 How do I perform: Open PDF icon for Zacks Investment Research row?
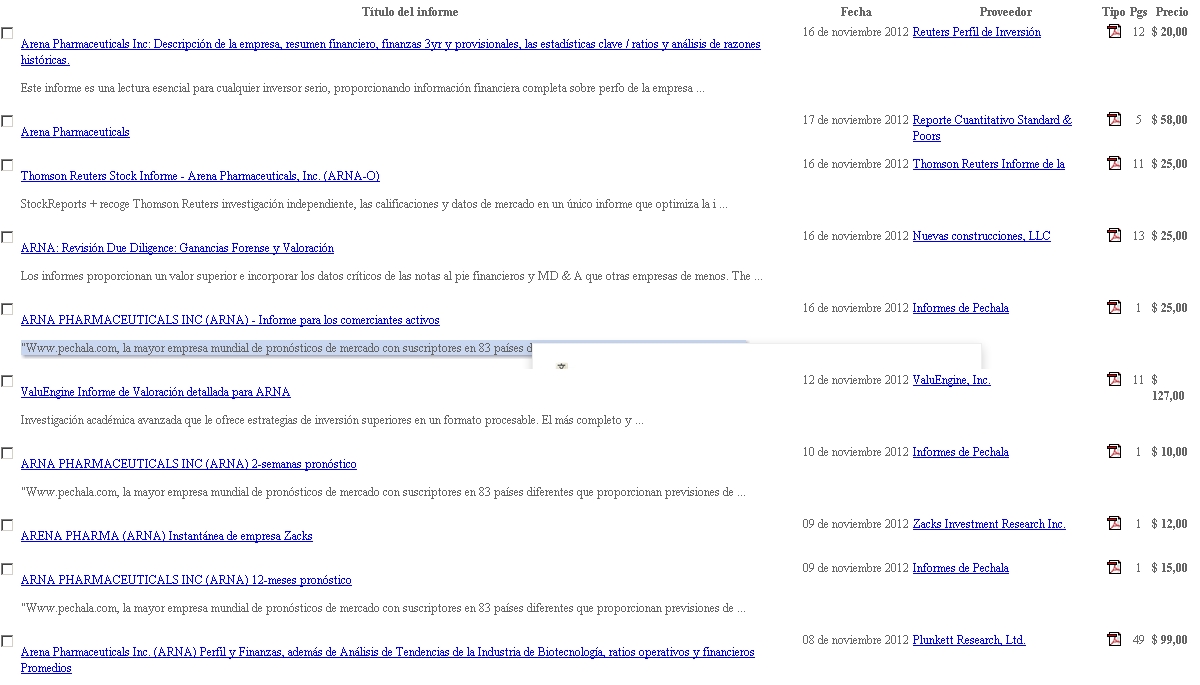pyautogui.click(x=1114, y=523)
